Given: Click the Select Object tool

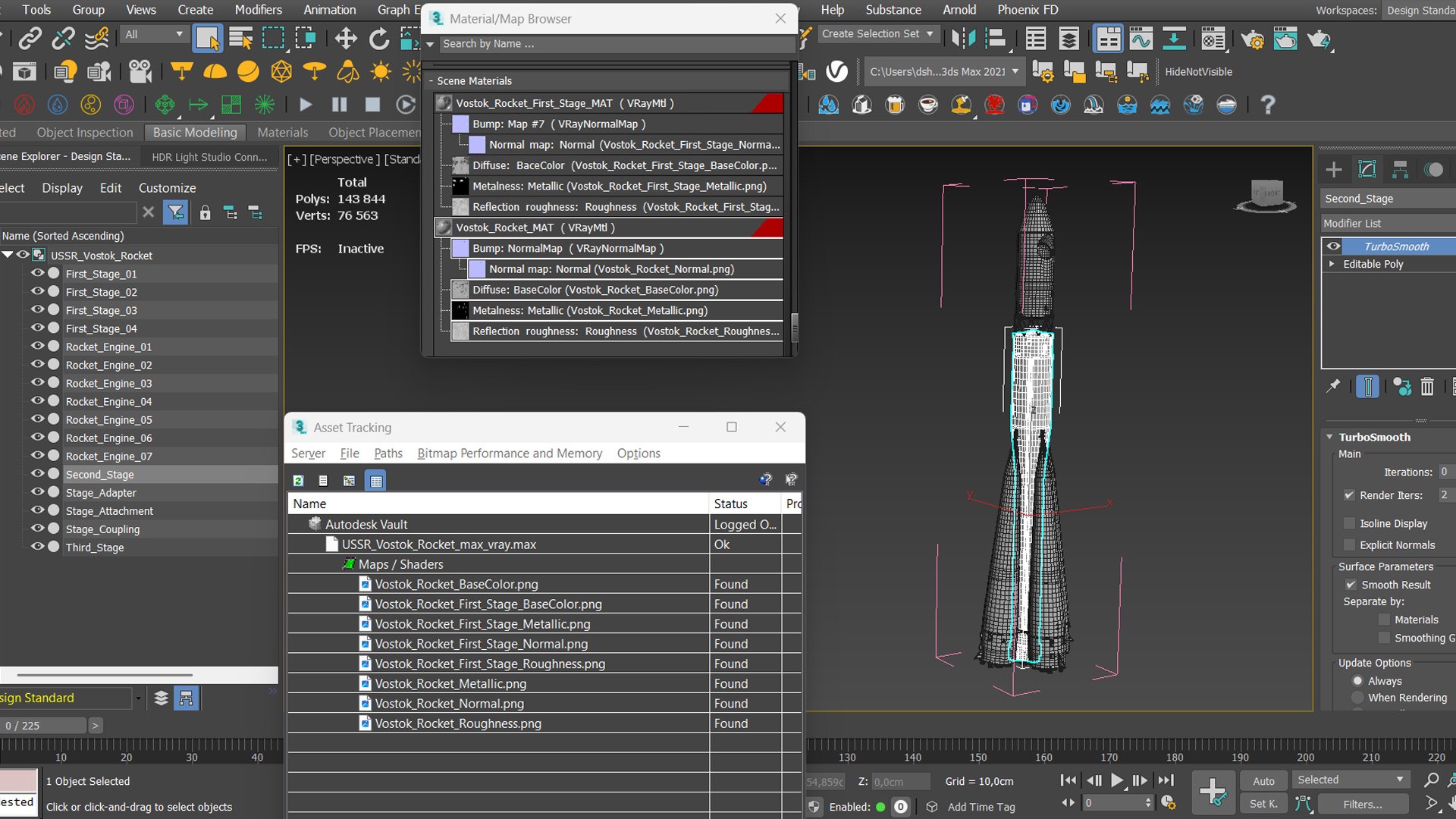Looking at the screenshot, I should pos(207,38).
